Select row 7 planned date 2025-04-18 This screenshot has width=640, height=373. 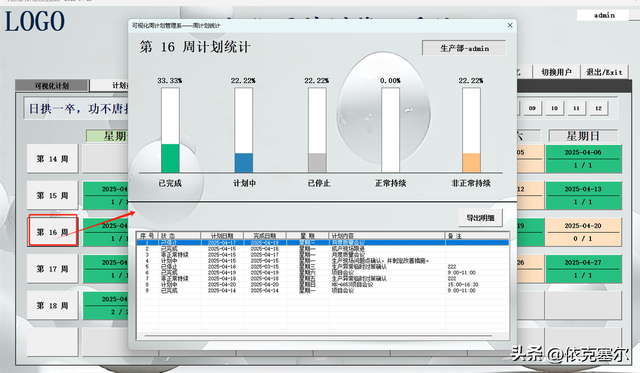(323, 278)
